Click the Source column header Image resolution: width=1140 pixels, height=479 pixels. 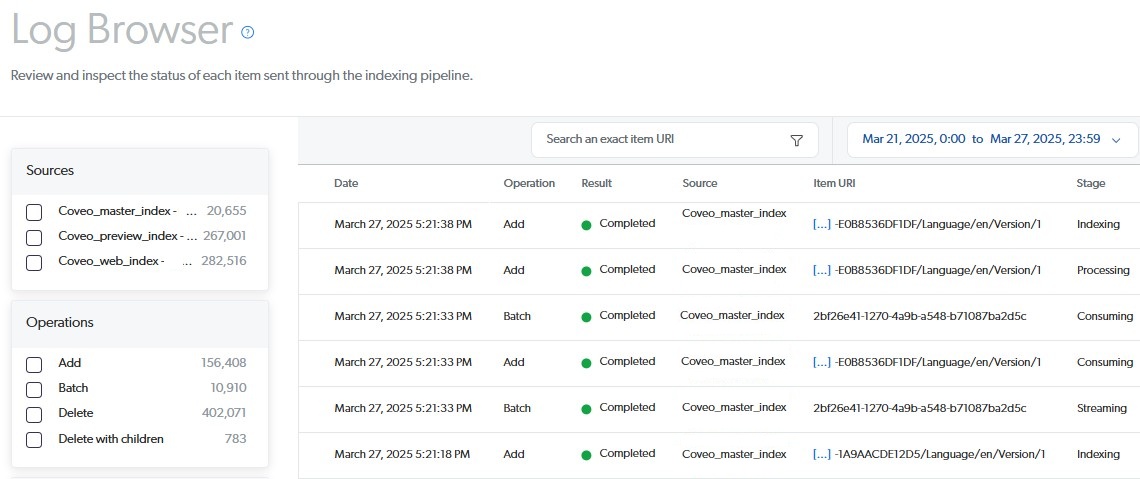700,183
